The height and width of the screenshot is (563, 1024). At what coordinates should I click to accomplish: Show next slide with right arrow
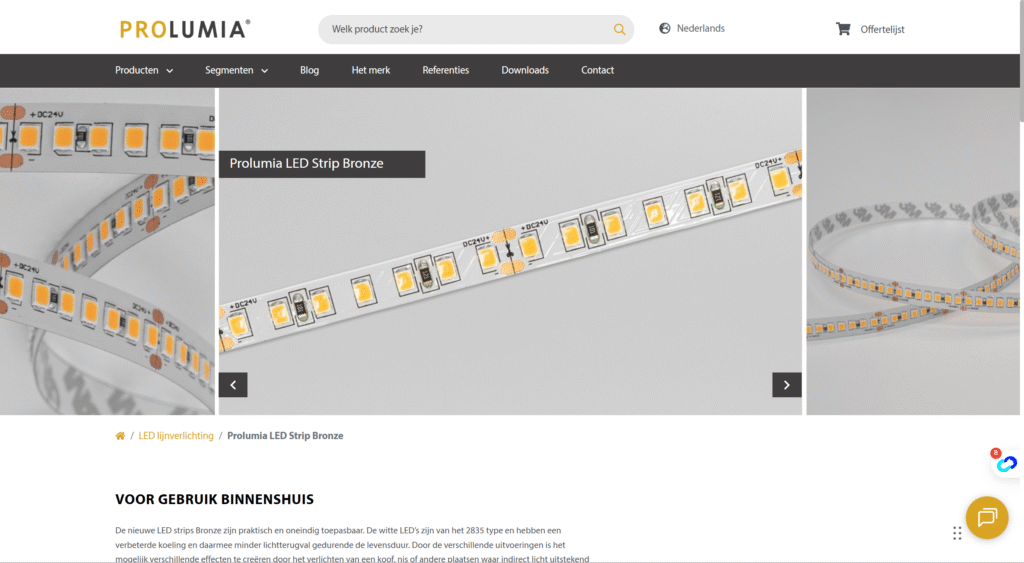pyautogui.click(x=787, y=385)
